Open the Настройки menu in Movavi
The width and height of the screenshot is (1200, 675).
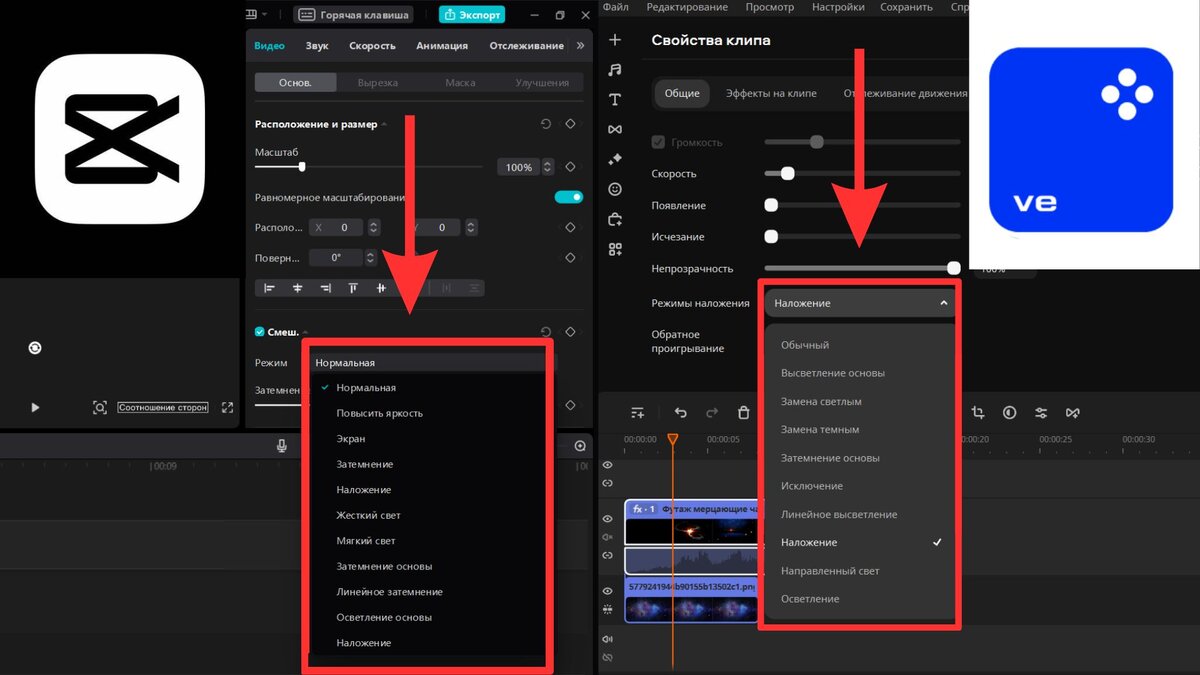click(838, 7)
